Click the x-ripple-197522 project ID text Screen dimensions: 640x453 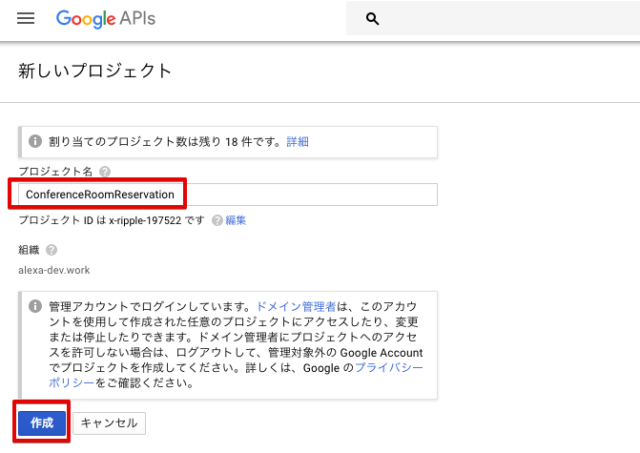(145, 220)
